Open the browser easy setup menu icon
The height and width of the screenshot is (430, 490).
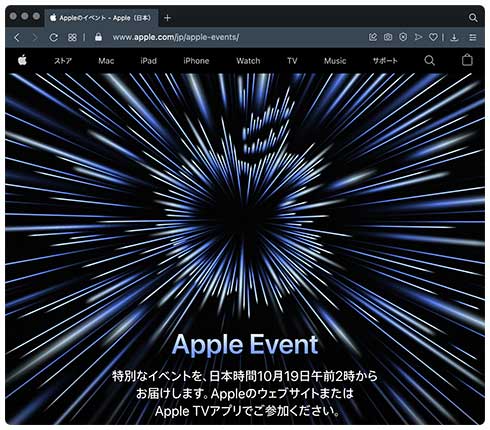pos(472,37)
